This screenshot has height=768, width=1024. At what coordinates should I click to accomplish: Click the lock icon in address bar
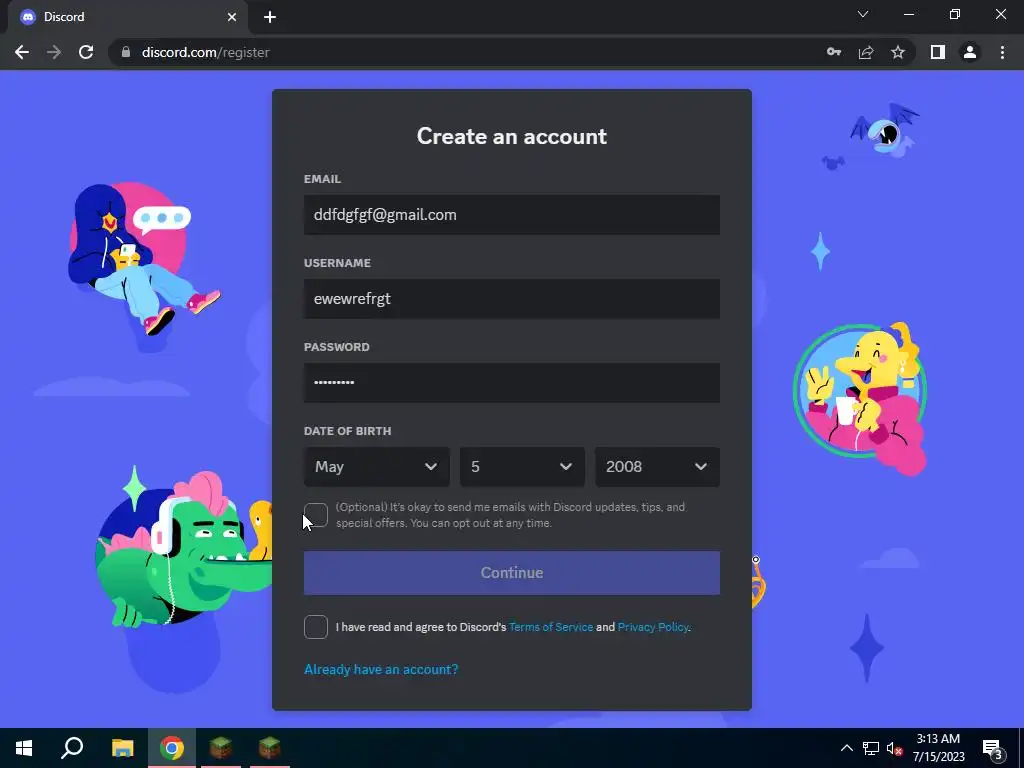[x=126, y=52]
